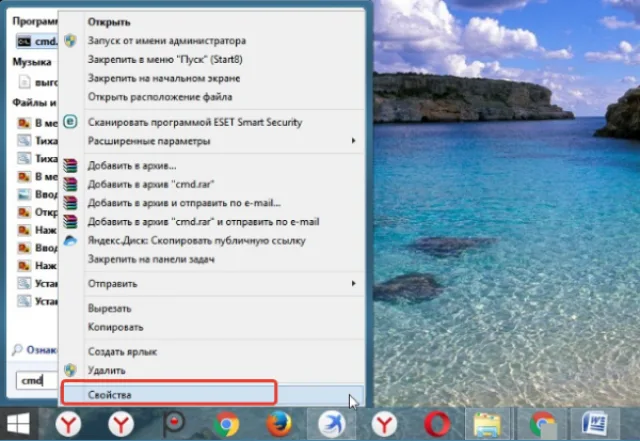This screenshot has width=640, height=441.
Task: Click the ESET icon in the context menu
Action: pyautogui.click(x=70, y=122)
